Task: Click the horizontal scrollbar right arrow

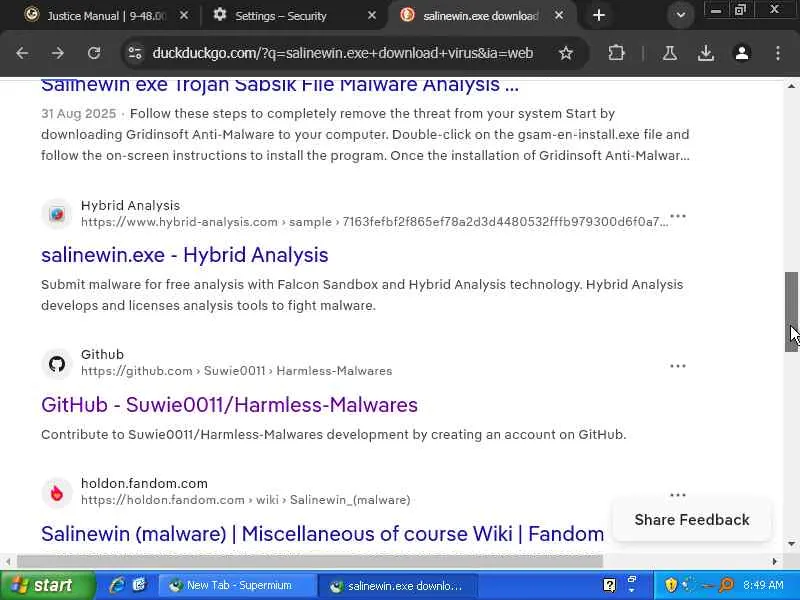Action: 774,561
